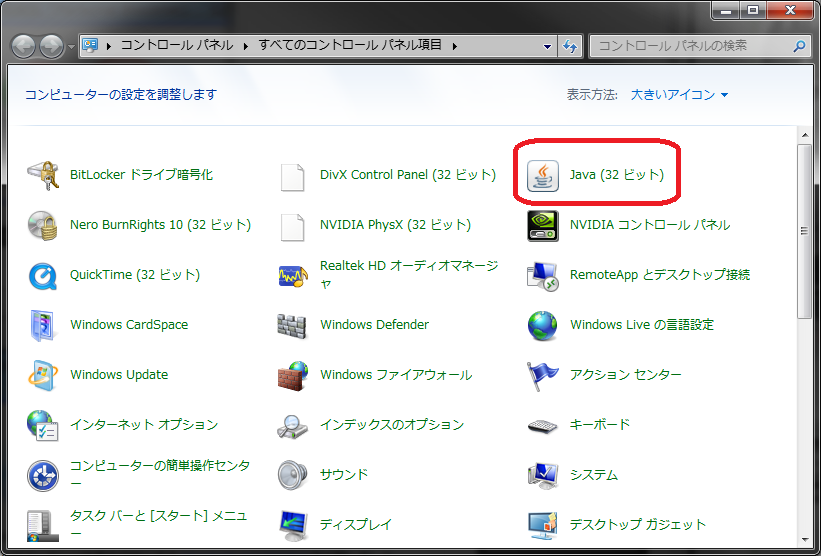Open the Ease of Access Center icon
Viewport: 821px width, 556px height.
coord(42,475)
